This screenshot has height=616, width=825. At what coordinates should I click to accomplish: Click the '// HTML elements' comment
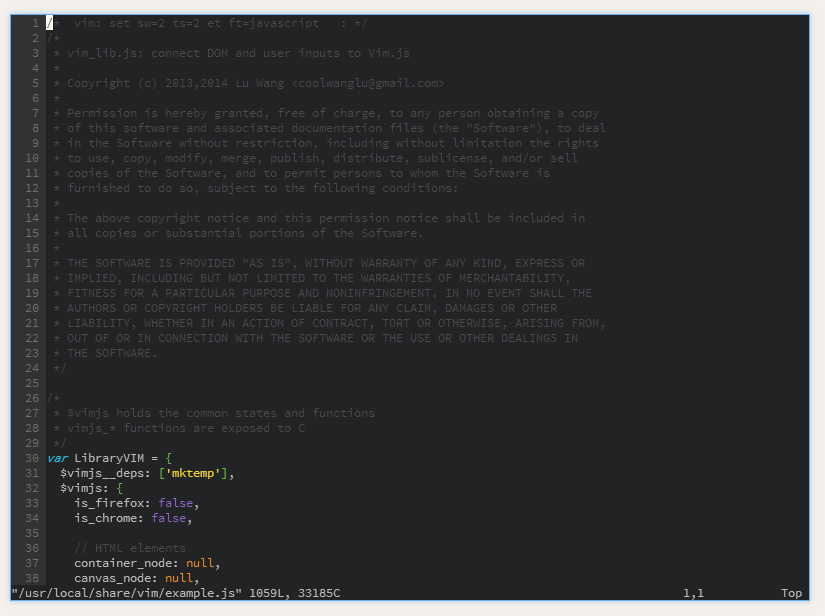130,548
